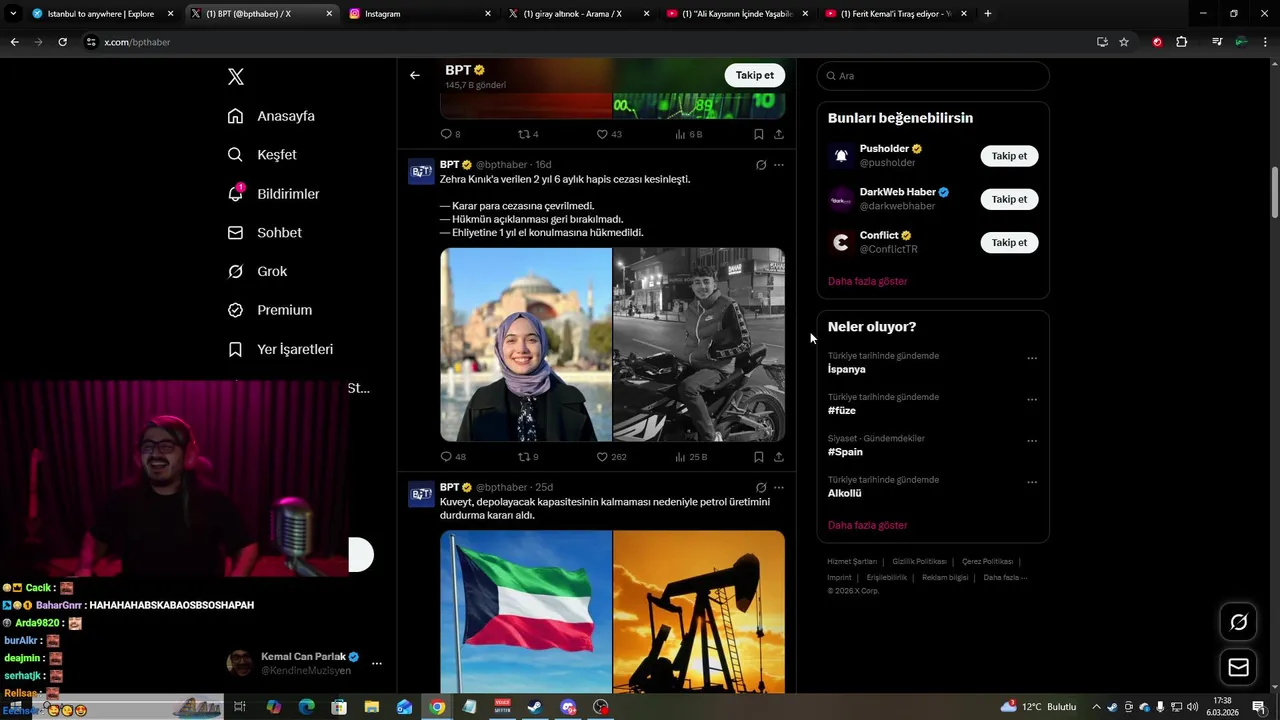Open more options for Alkollü trend
Screen dimensions: 1280x720
click(x=1032, y=483)
